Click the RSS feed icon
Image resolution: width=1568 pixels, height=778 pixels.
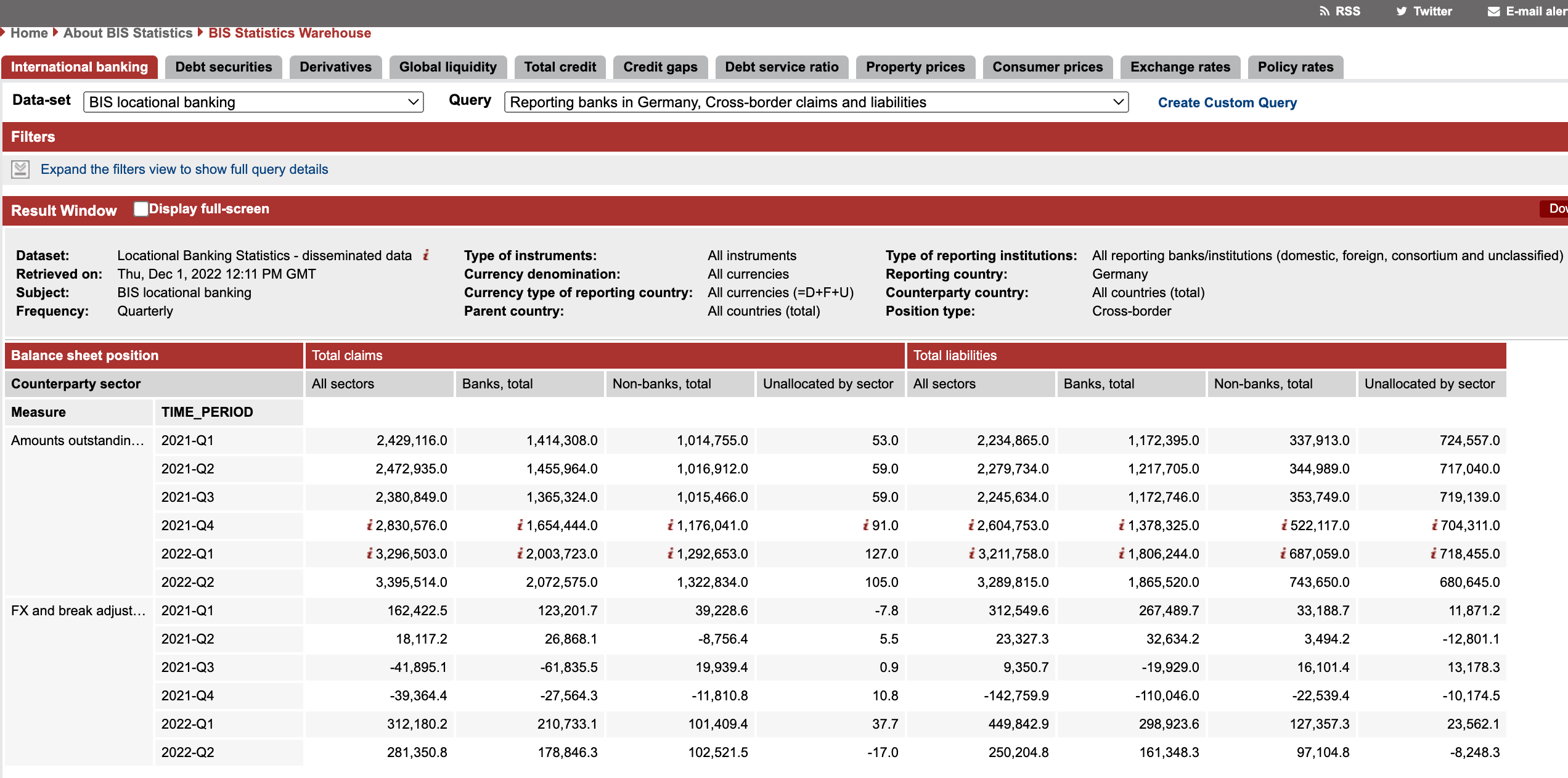pos(1324,11)
